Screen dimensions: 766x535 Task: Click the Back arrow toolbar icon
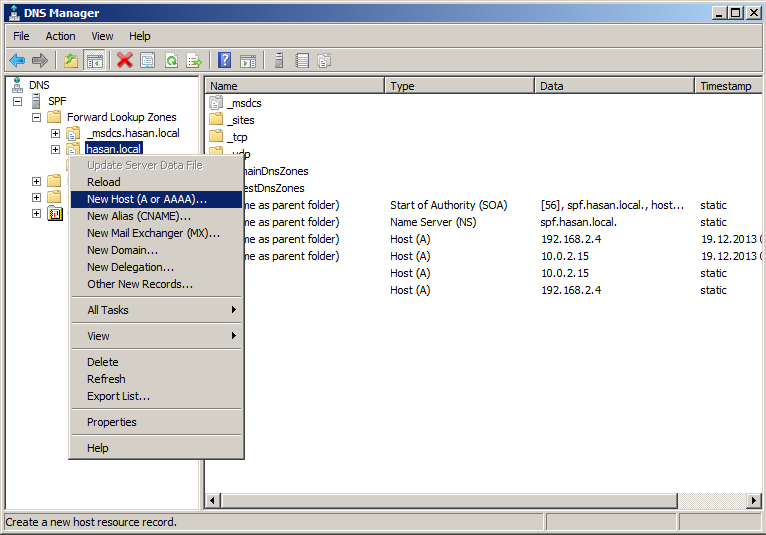click(17, 61)
